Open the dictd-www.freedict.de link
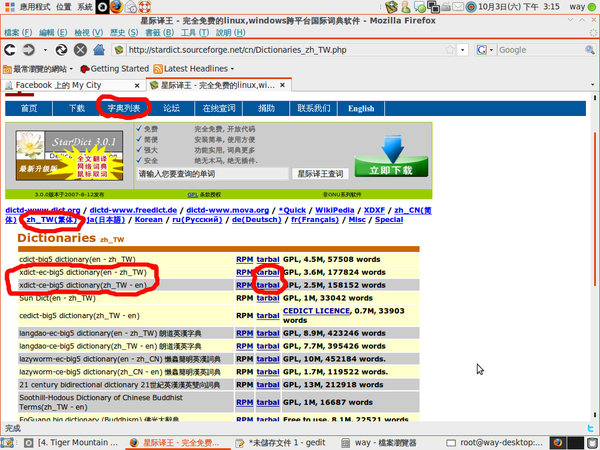This screenshot has width=600, height=450. pyautogui.click(x=133, y=210)
